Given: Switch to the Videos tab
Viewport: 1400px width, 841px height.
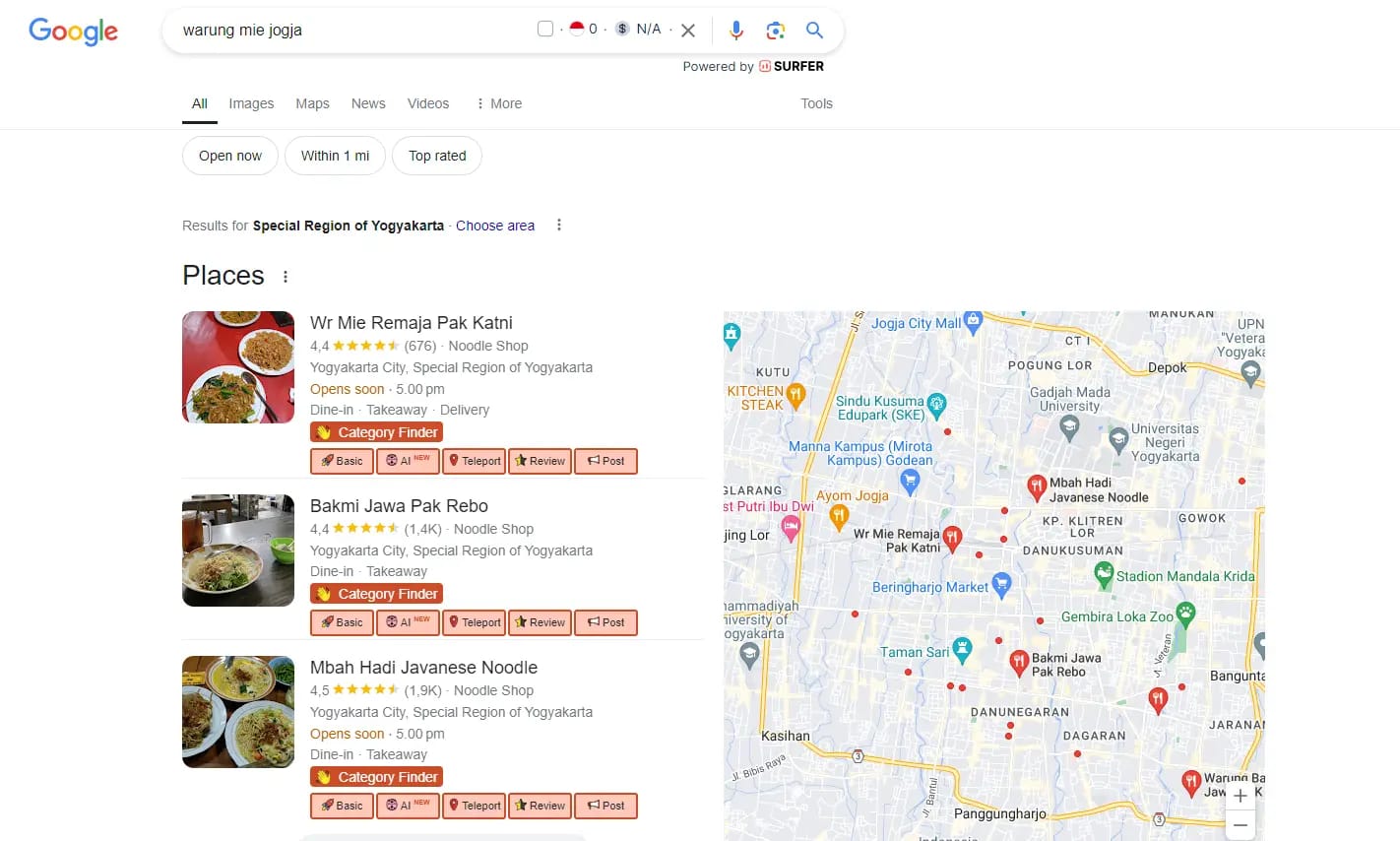Looking at the screenshot, I should click(x=428, y=103).
